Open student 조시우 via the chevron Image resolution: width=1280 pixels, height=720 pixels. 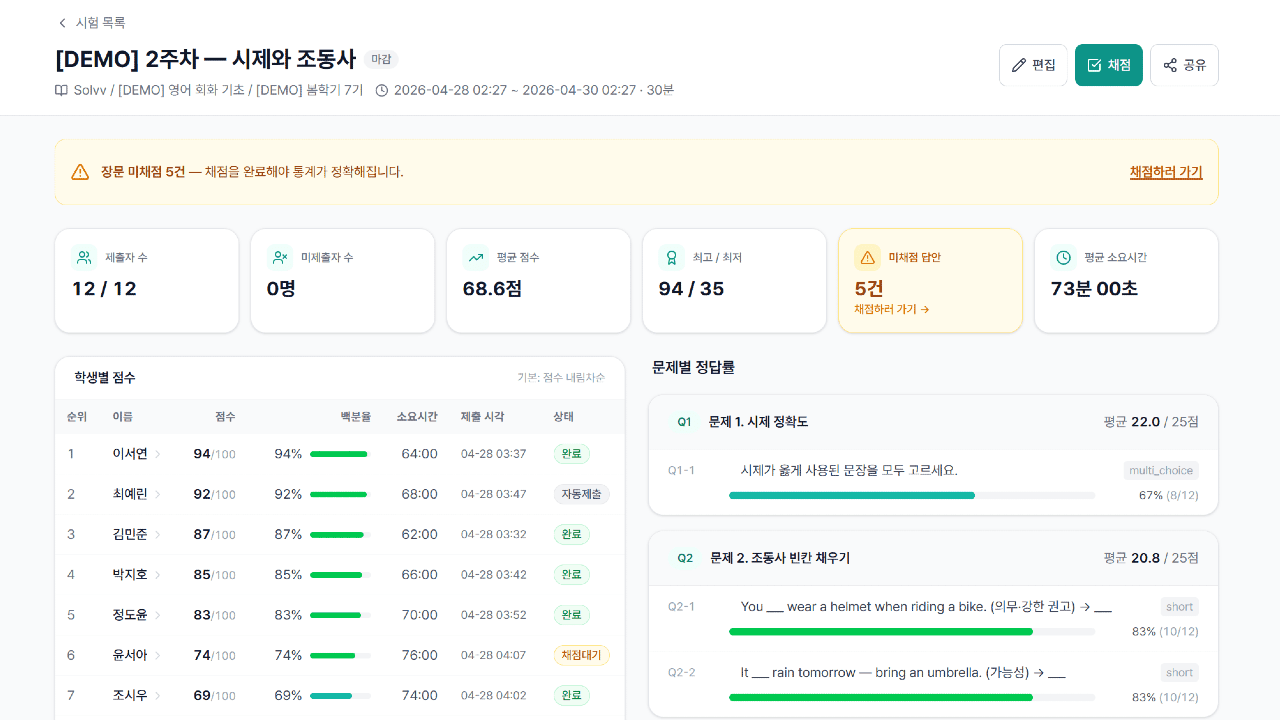pyautogui.click(x=158, y=695)
